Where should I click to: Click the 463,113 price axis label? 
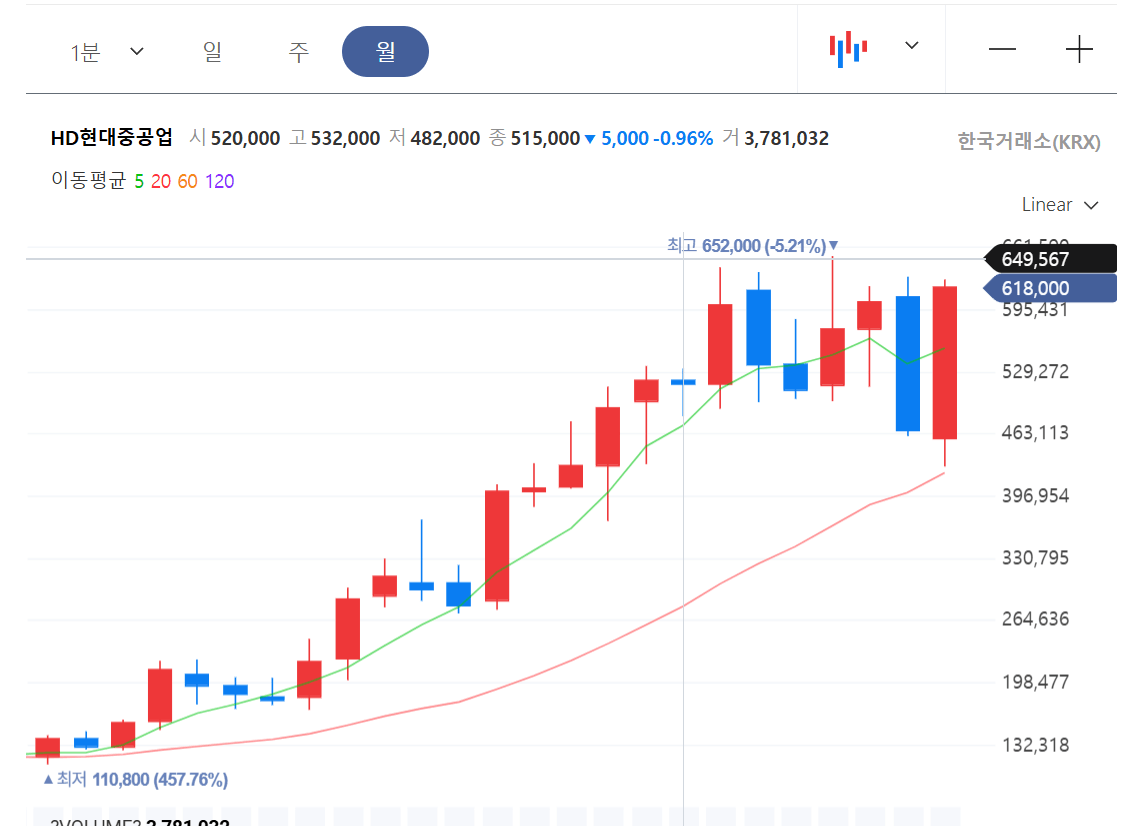click(x=1035, y=433)
